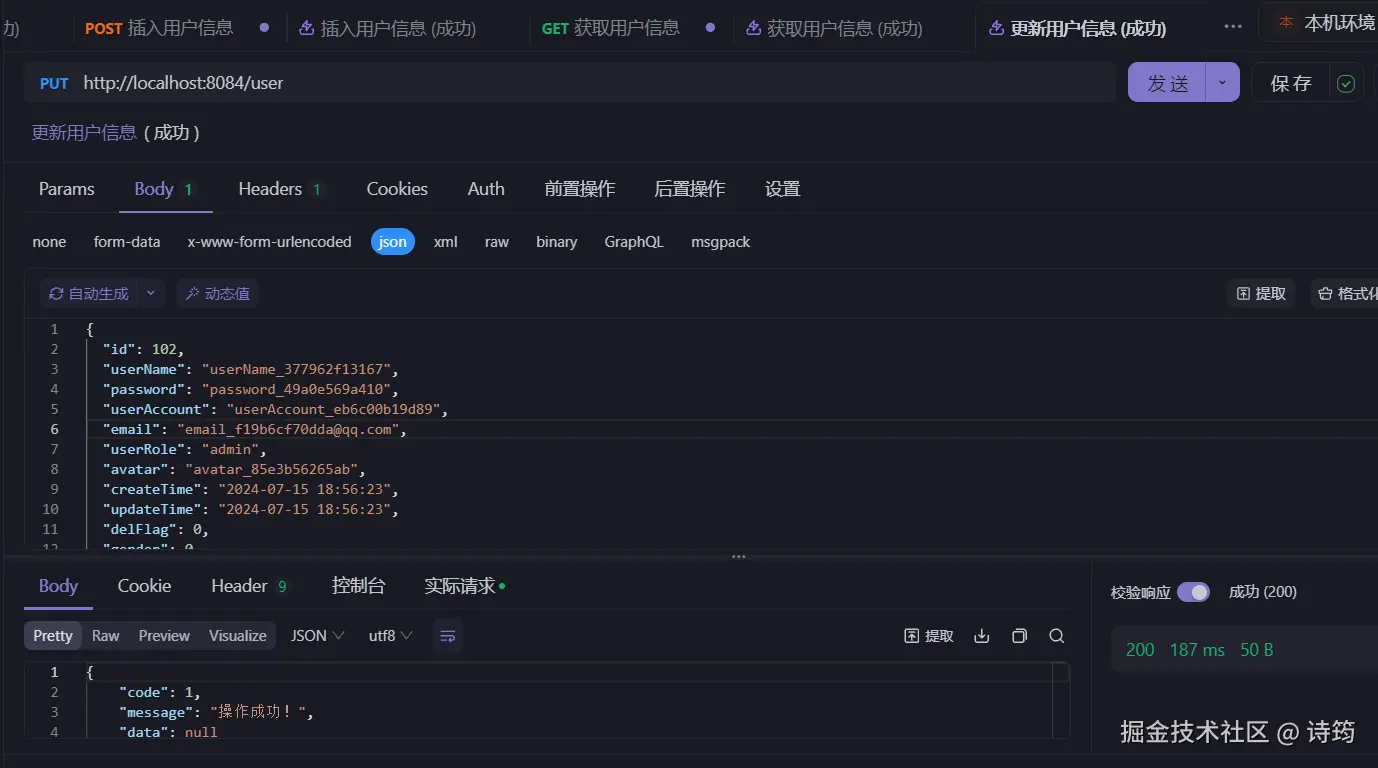Click the "email" line in JSON body
Image resolution: width=1378 pixels, height=768 pixels.
(x=255, y=429)
